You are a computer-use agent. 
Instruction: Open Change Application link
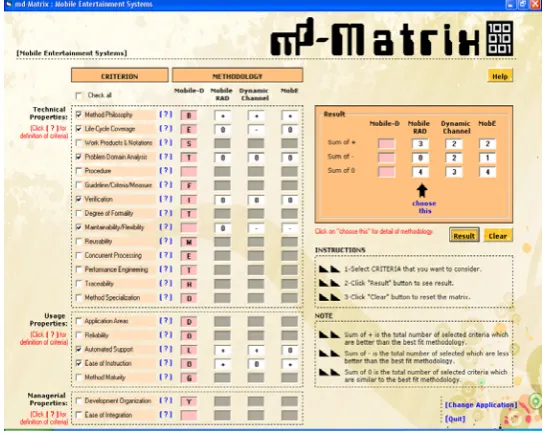coord(481,405)
